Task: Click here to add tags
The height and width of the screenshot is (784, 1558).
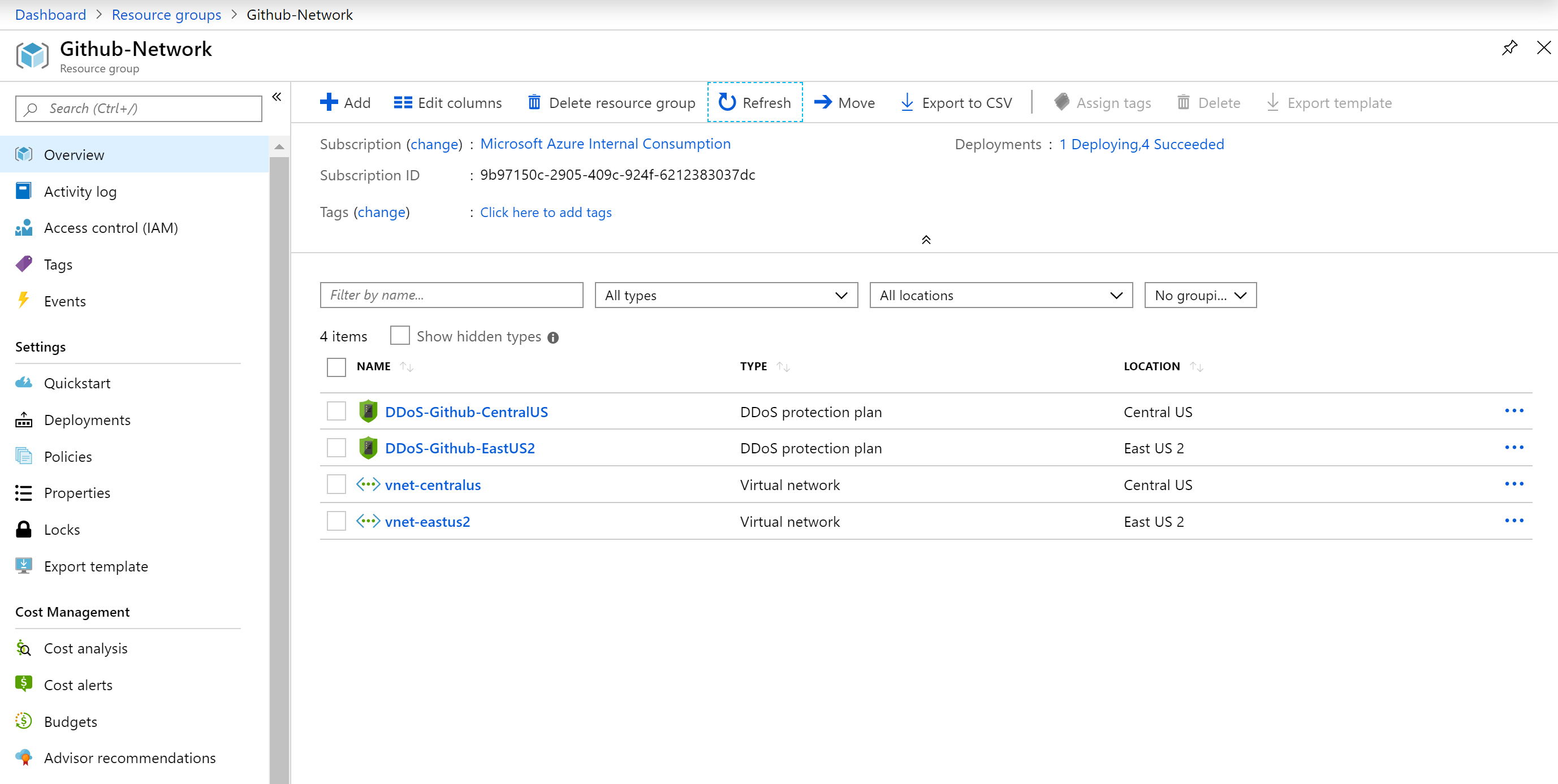Action: 546,212
